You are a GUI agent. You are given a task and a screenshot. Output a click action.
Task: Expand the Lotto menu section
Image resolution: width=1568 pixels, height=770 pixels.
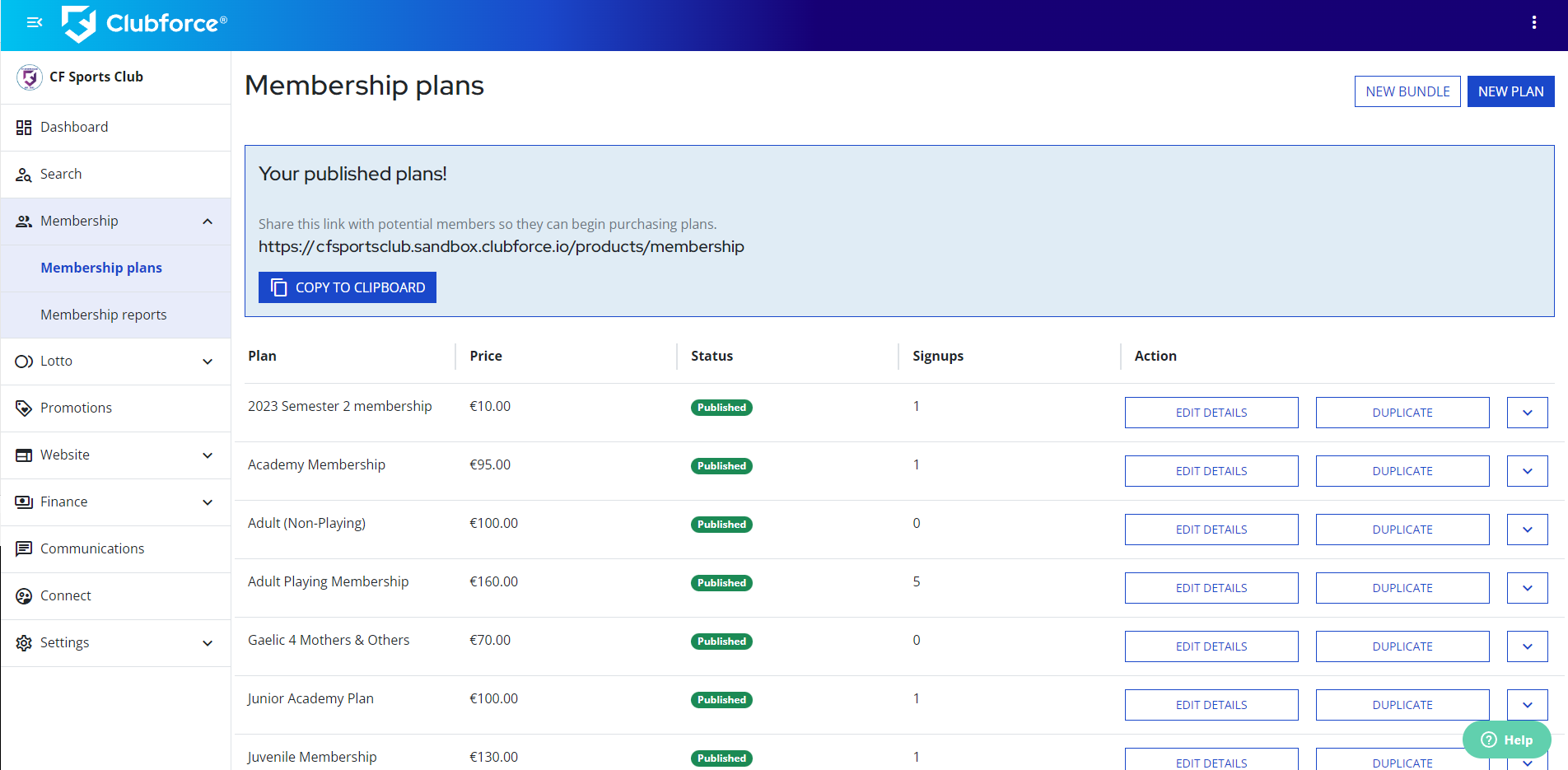(x=208, y=362)
